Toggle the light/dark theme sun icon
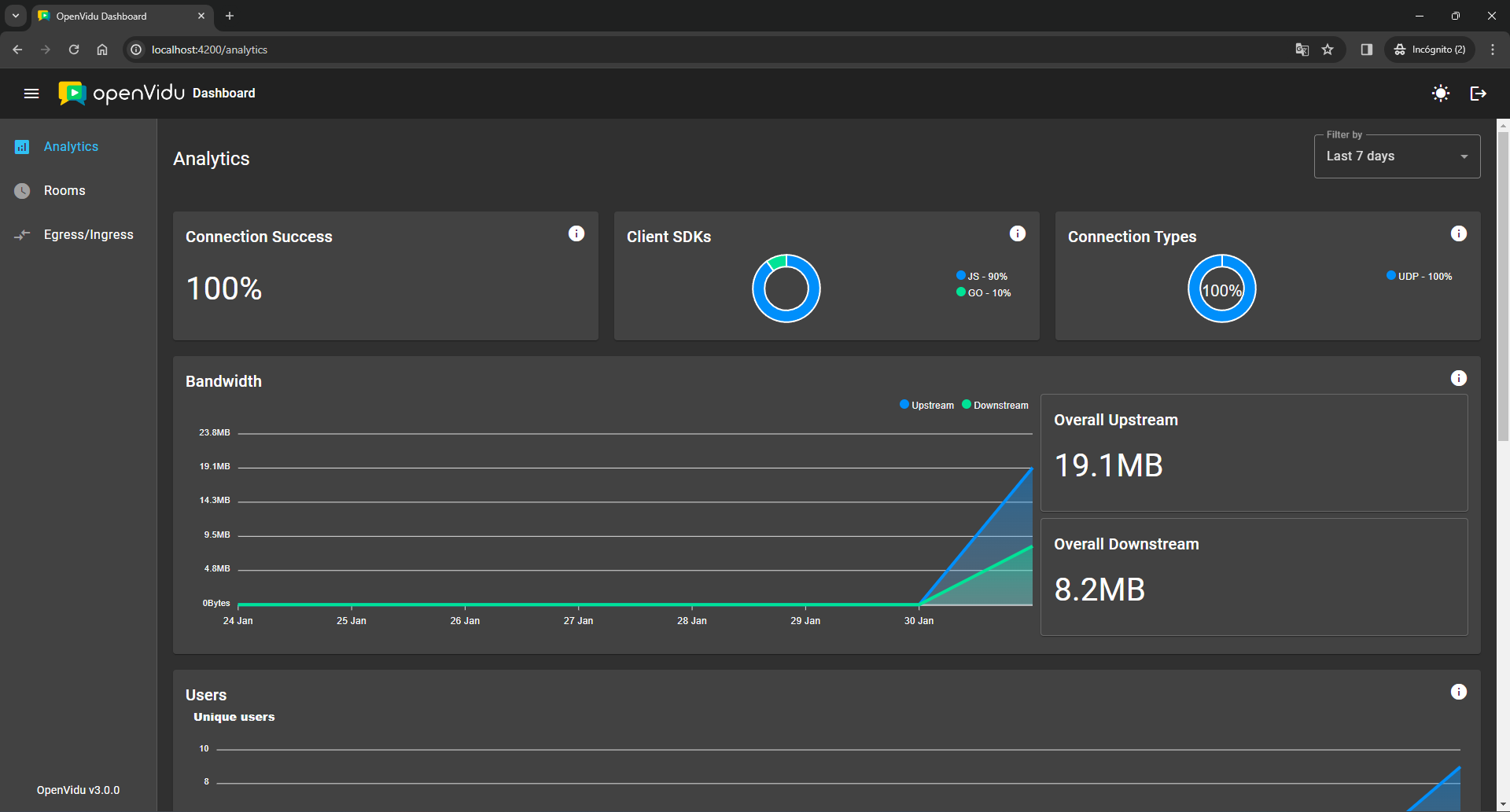This screenshot has height=812, width=1510. [x=1440, y=94]
